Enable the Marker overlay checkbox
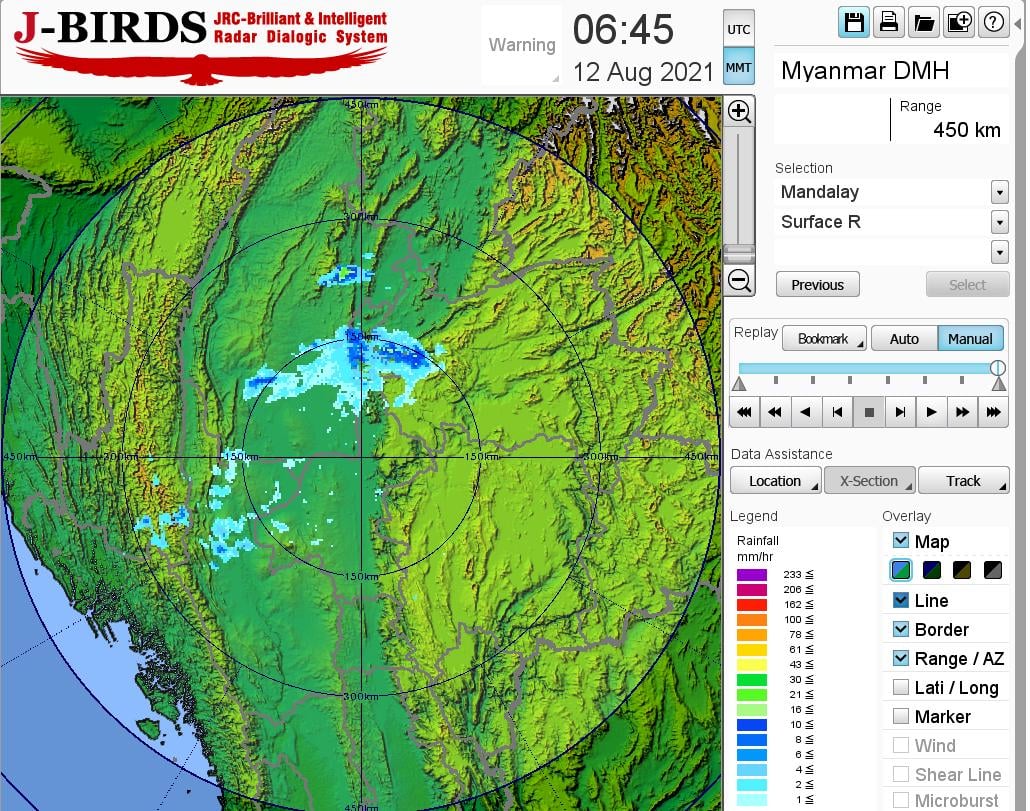 901,716
